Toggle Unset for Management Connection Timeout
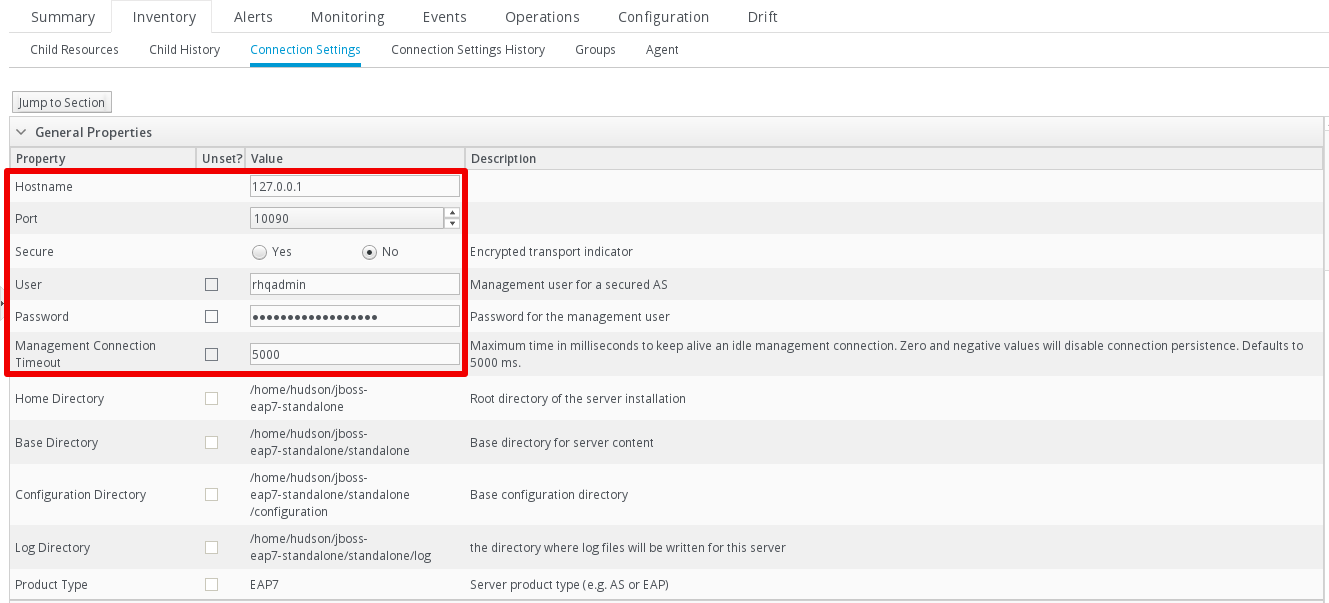This screenshot has width=1329, height=603. (211, 354)
